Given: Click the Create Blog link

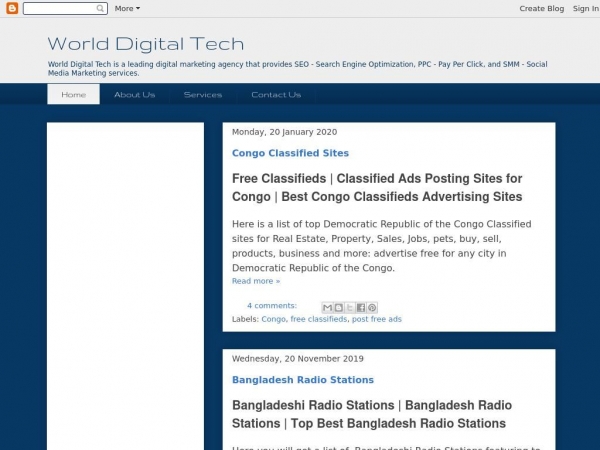Looking at the screenshot, I should 541,8.
